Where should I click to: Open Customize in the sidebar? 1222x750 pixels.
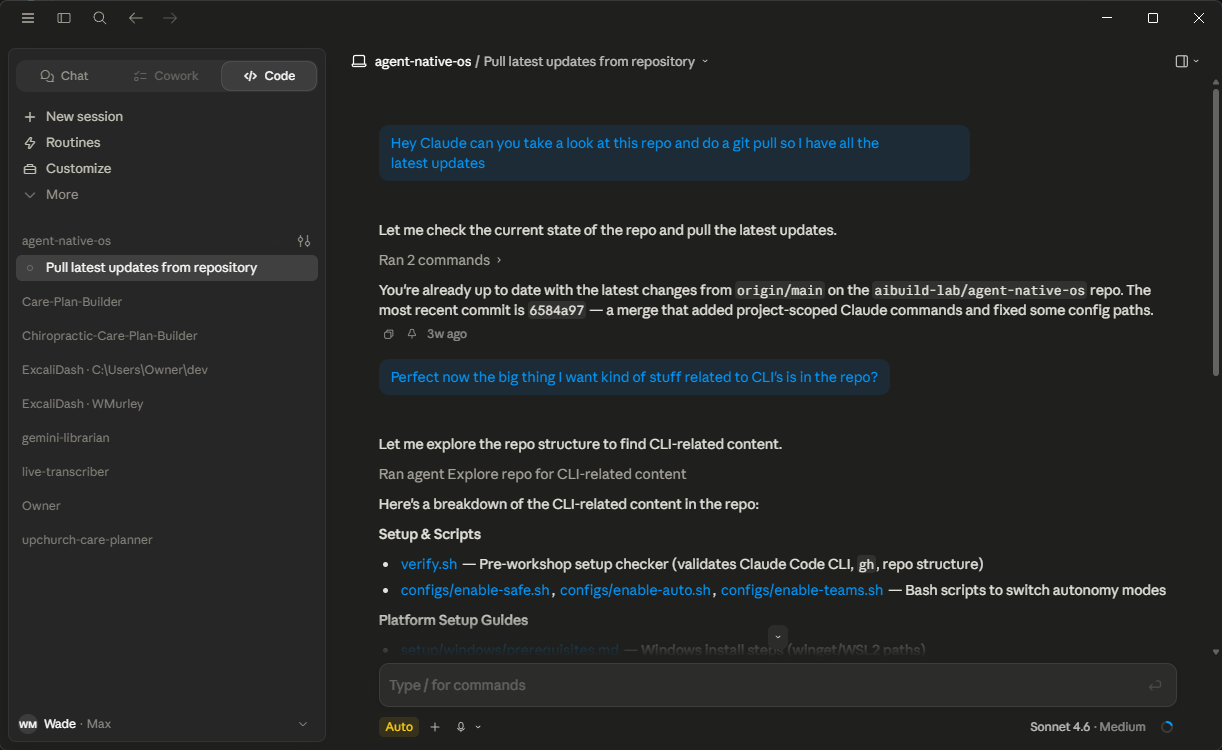click(67, 168)
